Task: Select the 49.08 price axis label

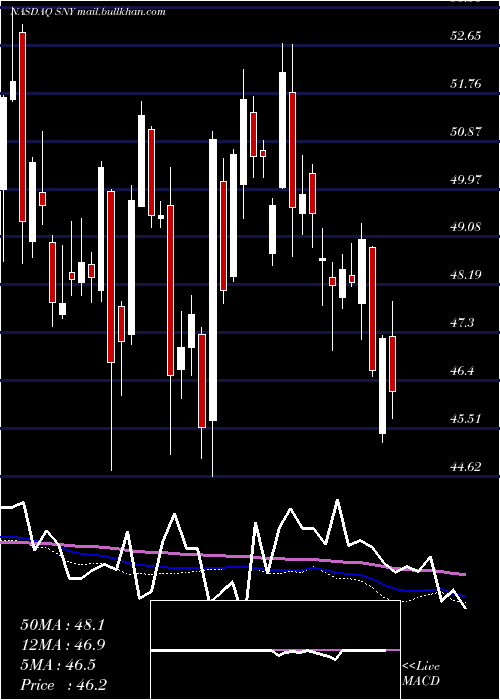Action: [466, 227]
